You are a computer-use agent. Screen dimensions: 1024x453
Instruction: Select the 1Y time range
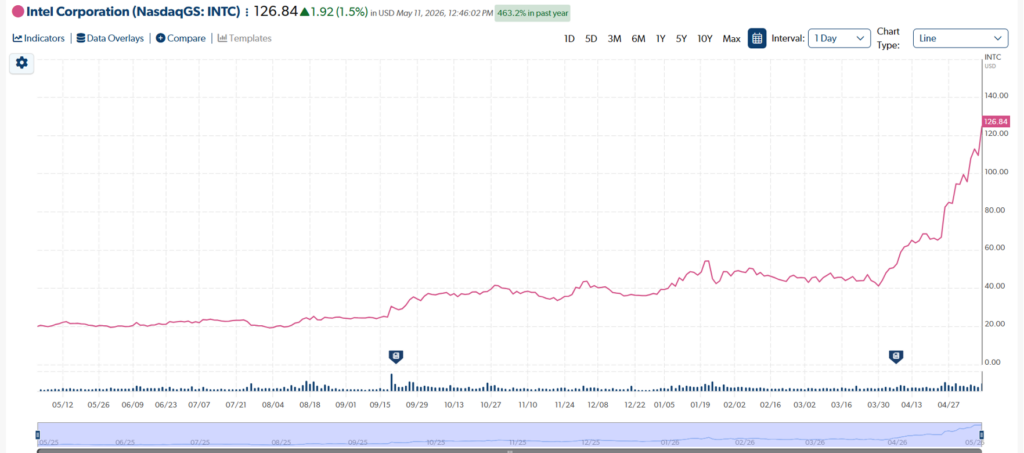660,39
